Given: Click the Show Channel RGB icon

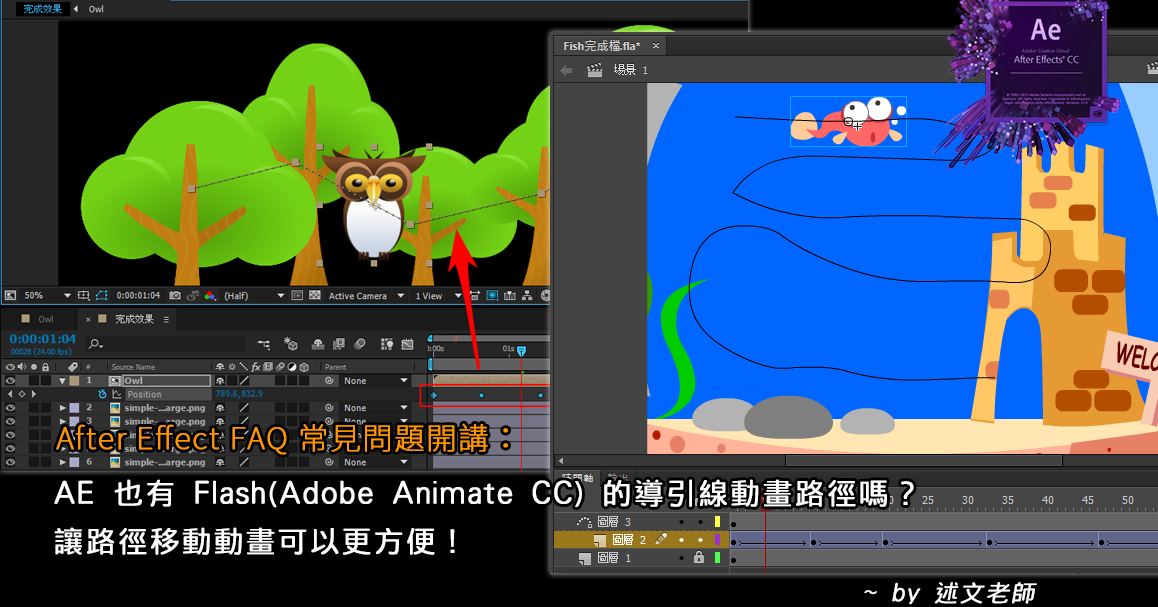Looking at the screenshot, I should (210, 295).
